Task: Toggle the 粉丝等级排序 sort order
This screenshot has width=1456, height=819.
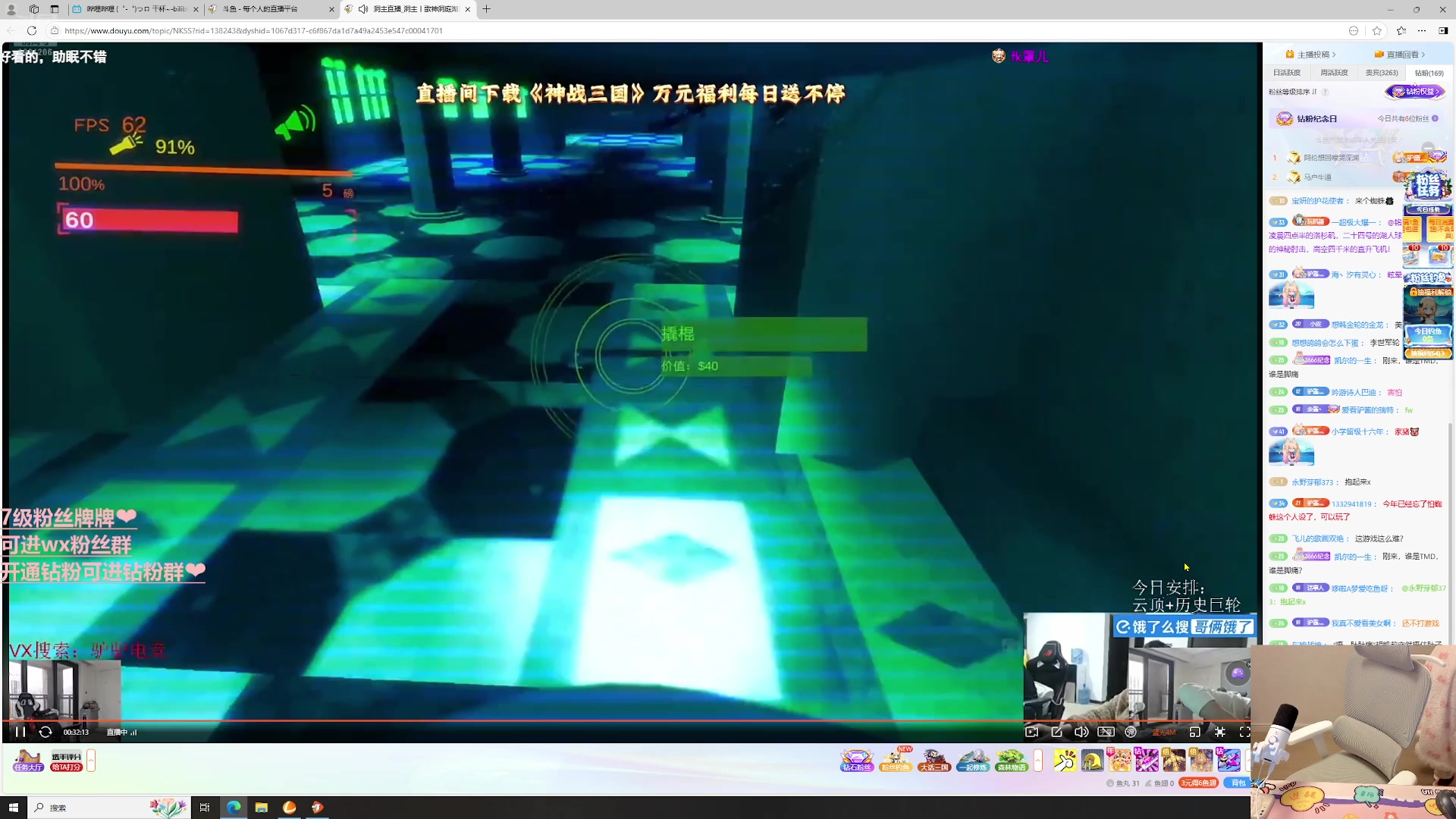Action: pyautogui.click(x=1293, y=92)
